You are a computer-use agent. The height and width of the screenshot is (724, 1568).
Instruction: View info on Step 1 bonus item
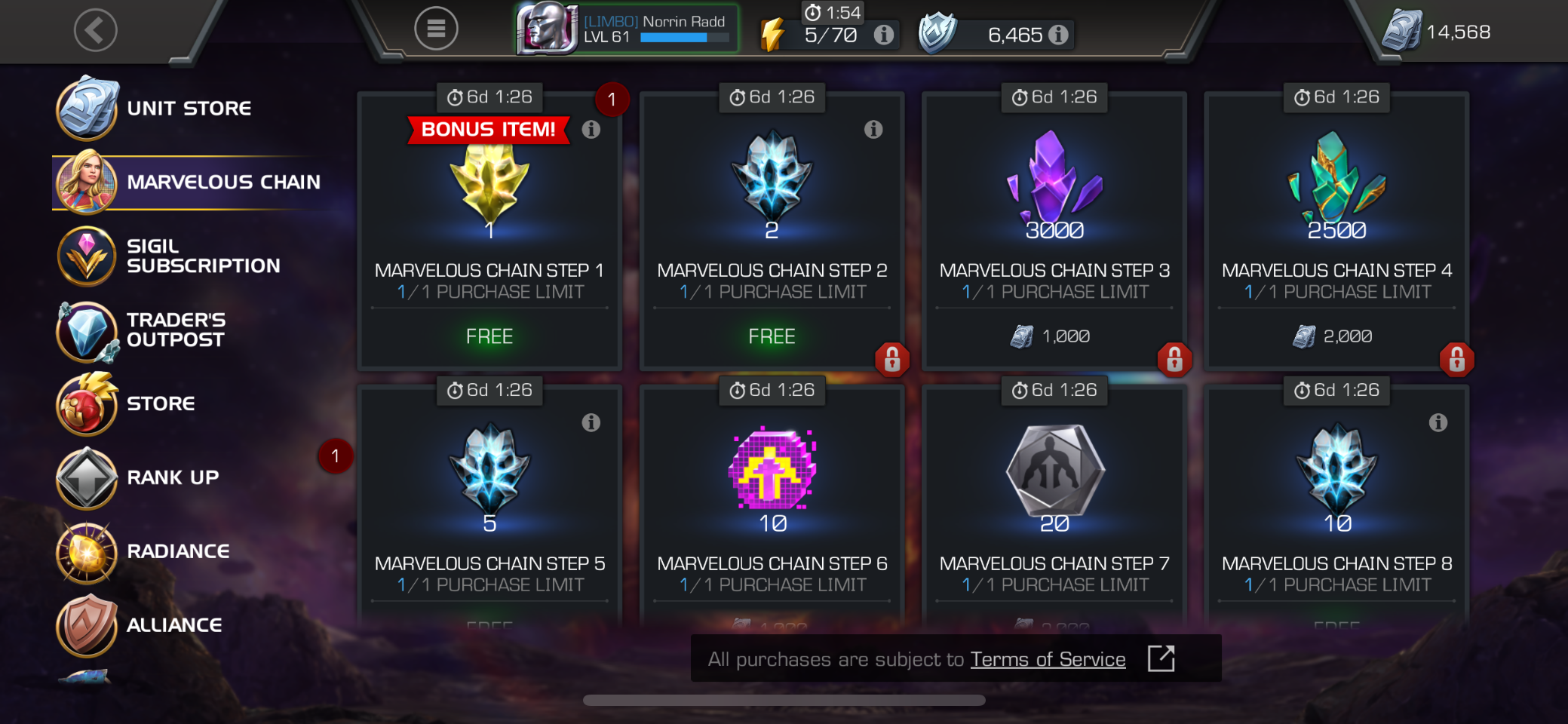point(591,130)
